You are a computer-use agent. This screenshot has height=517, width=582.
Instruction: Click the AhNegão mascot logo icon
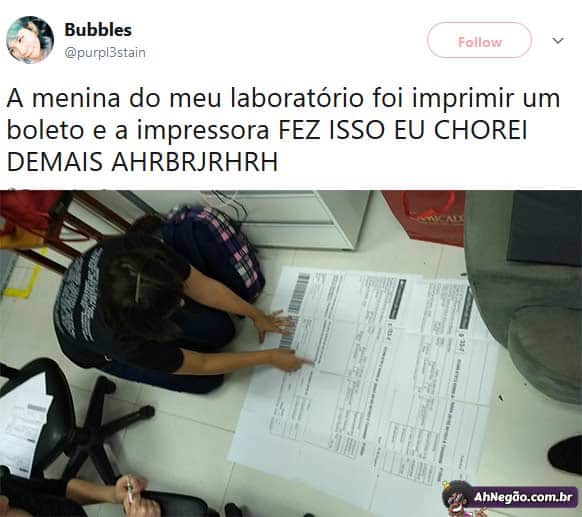[457, 498]
